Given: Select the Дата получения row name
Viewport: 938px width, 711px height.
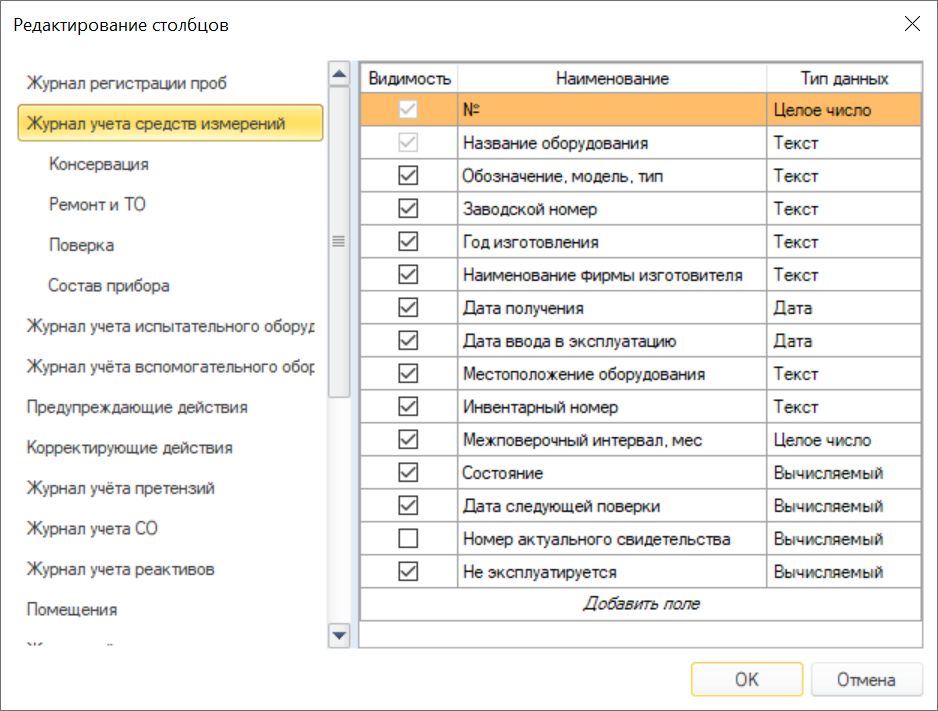Looking at the screenshot, I should click(x=523, y=308).
